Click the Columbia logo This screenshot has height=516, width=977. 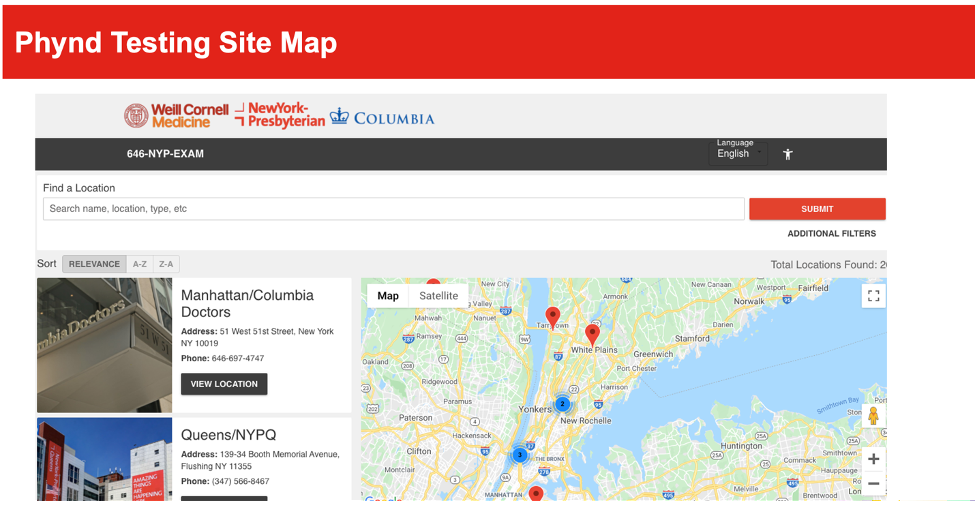(x=382, y=117)
